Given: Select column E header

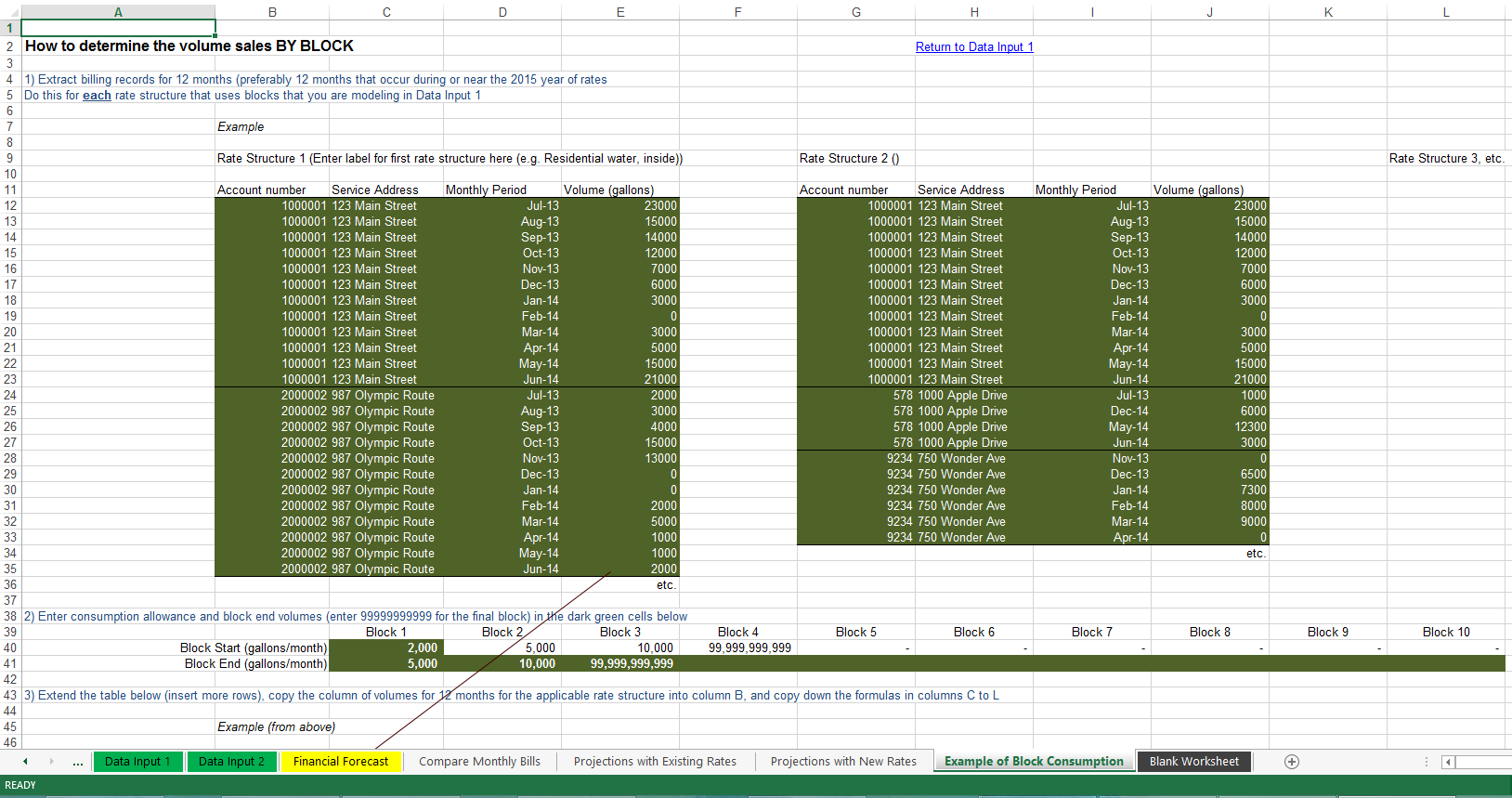Looking at the screenshot, I should [620, 12].
